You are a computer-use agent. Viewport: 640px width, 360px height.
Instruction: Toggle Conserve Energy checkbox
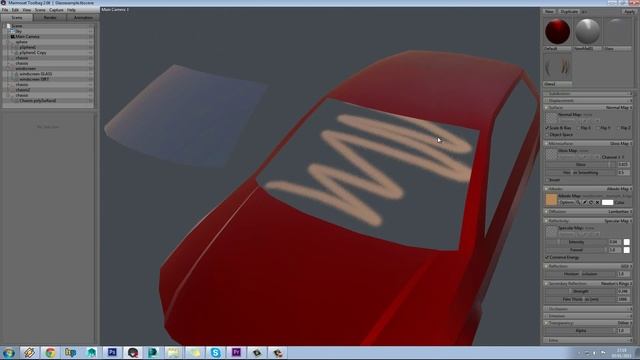point(547,258)
